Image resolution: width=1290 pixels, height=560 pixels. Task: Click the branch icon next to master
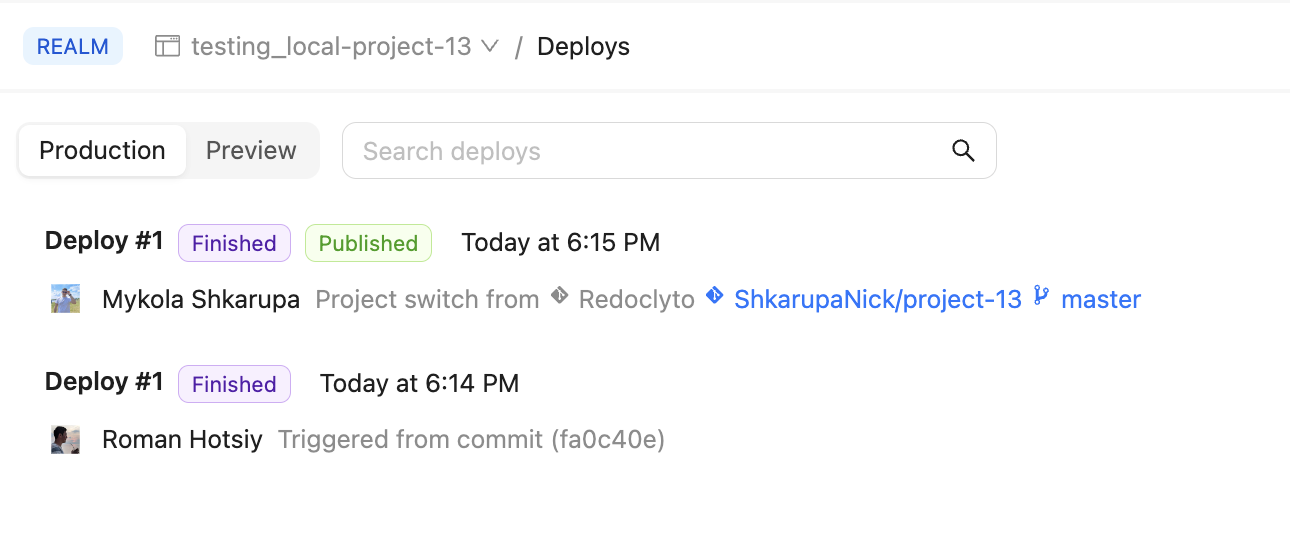(1041, 297)
